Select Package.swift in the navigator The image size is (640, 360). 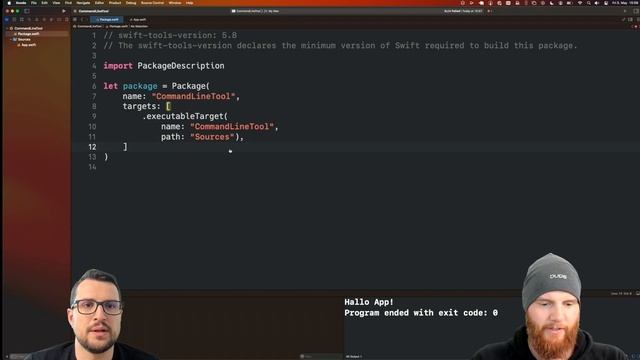point(28,33)
